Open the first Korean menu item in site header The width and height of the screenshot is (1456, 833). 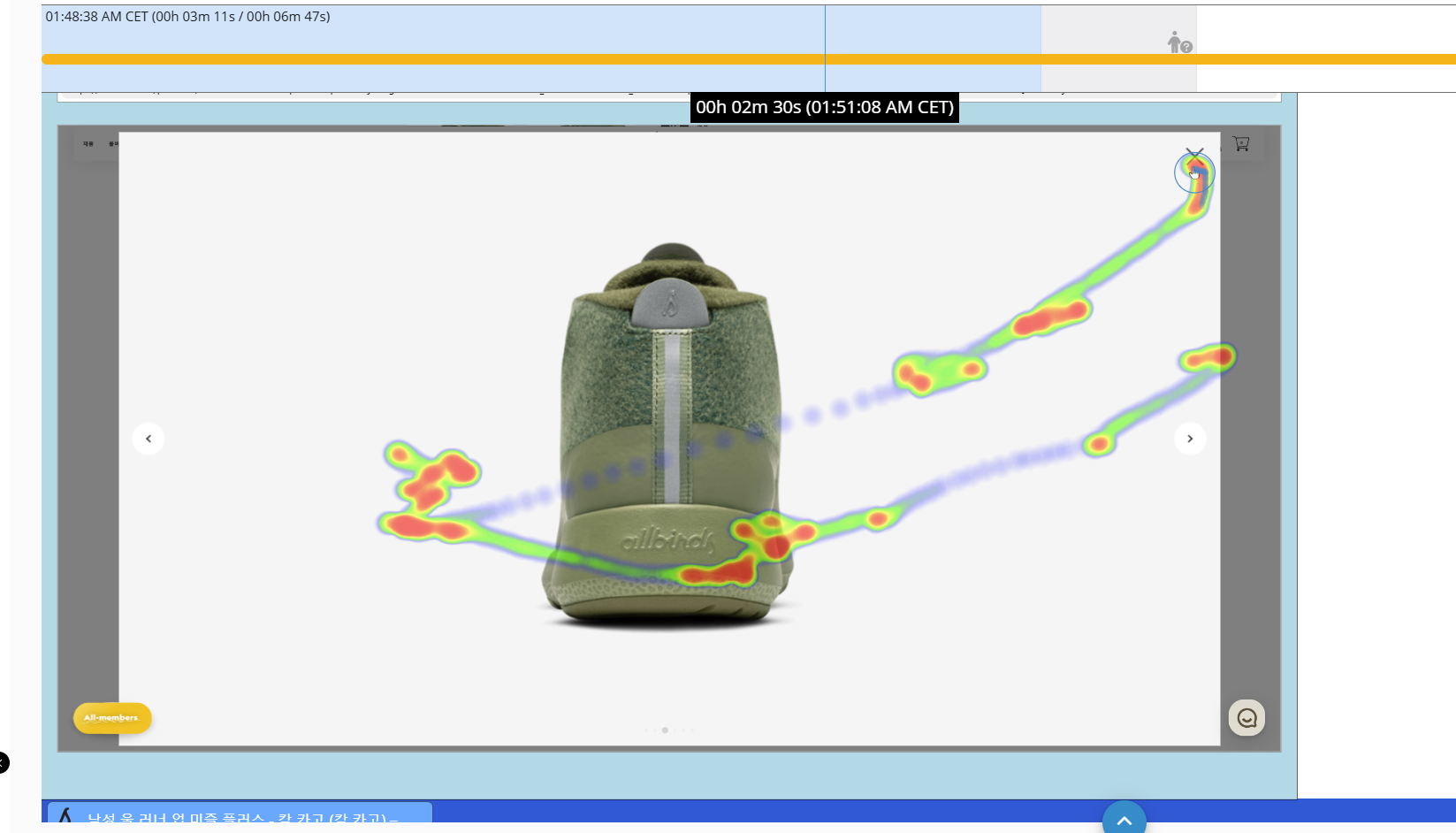click(88, 143)
